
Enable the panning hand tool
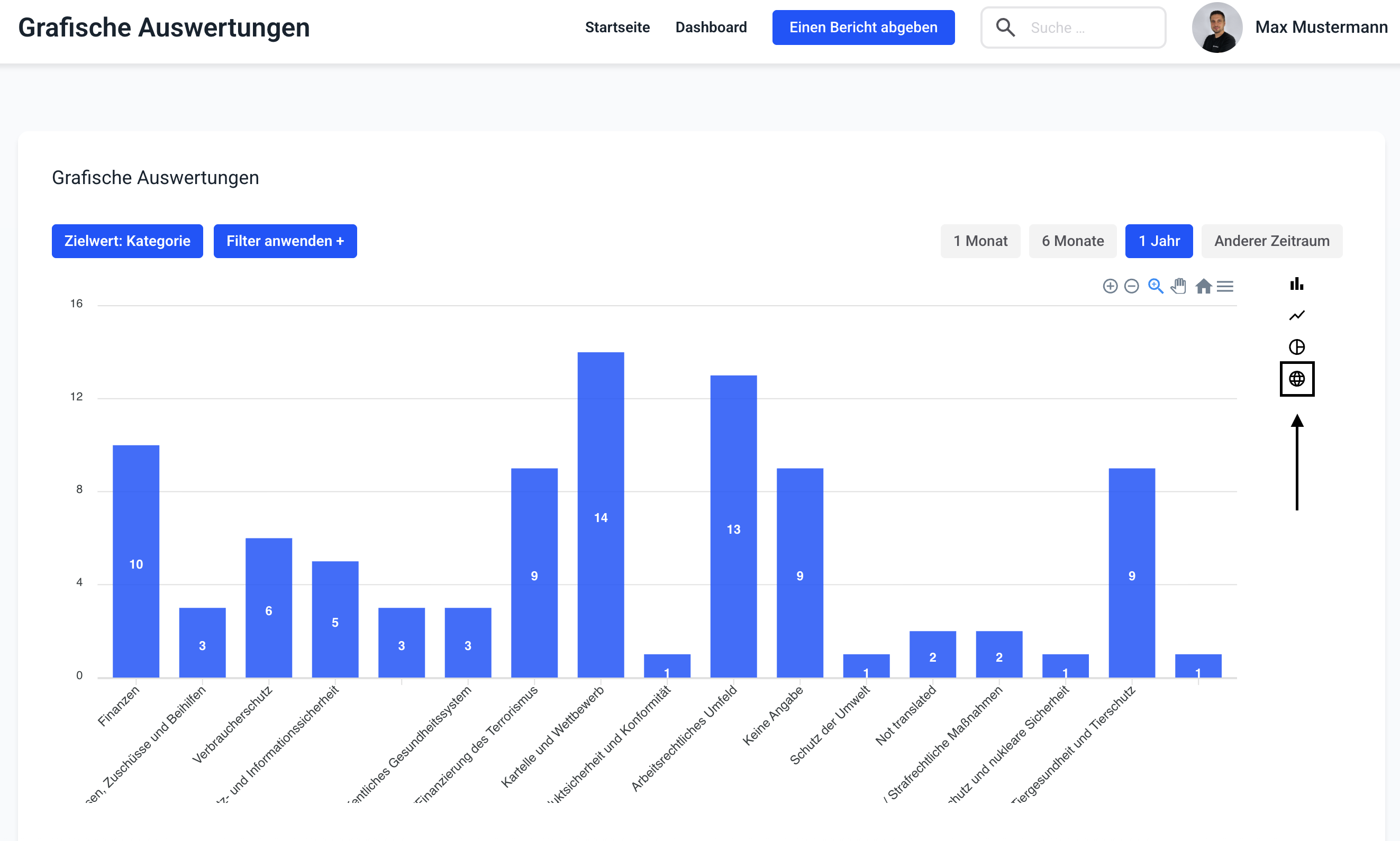(x=1178, y=286)
